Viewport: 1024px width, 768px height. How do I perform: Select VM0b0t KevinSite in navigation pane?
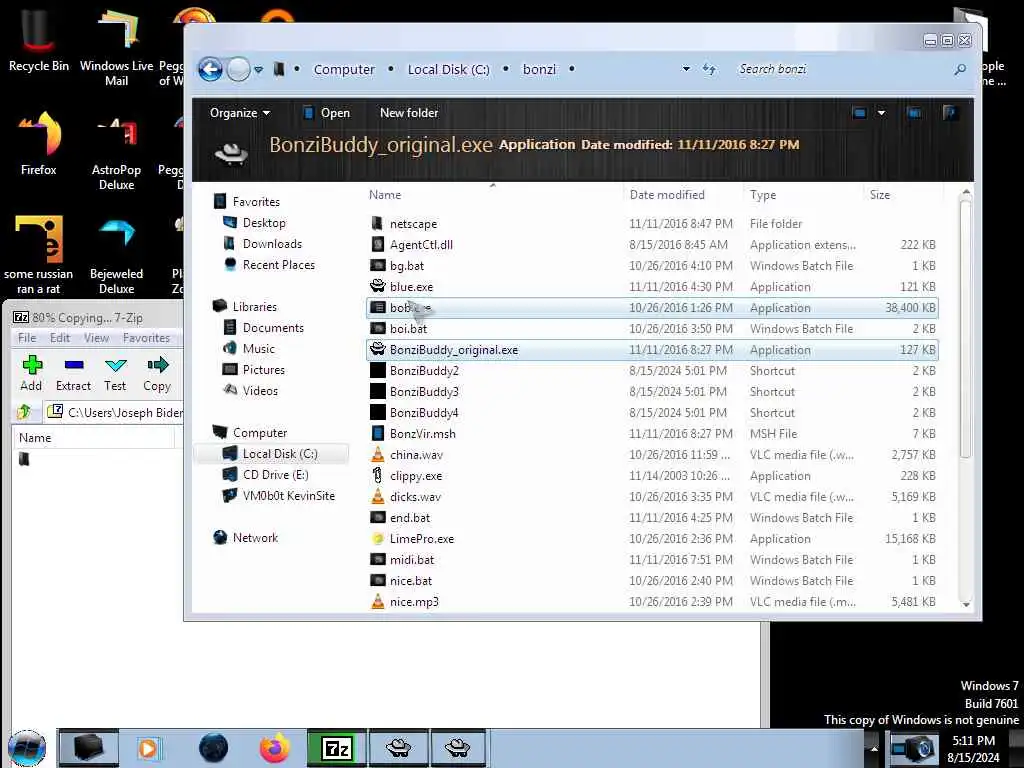[x=289, y=496]
